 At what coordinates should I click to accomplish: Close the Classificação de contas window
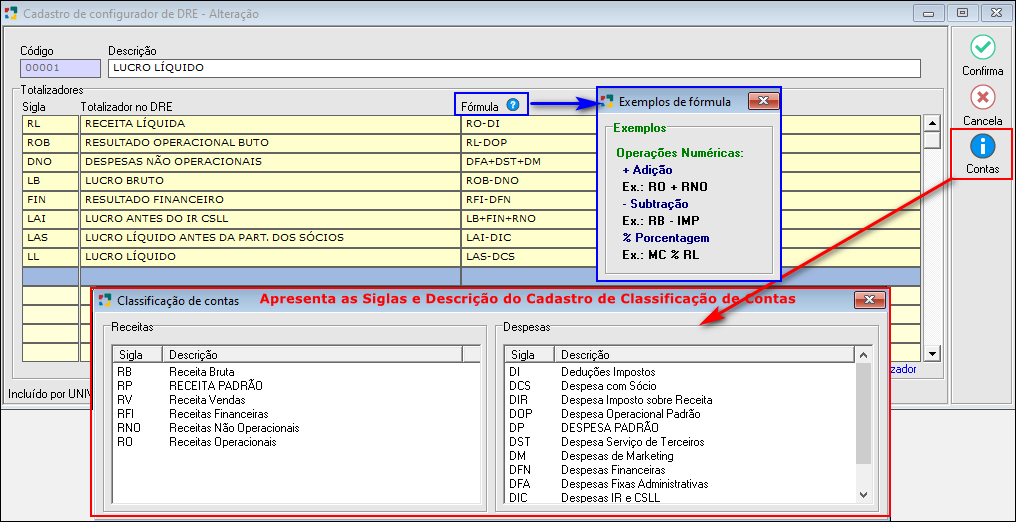869,300
